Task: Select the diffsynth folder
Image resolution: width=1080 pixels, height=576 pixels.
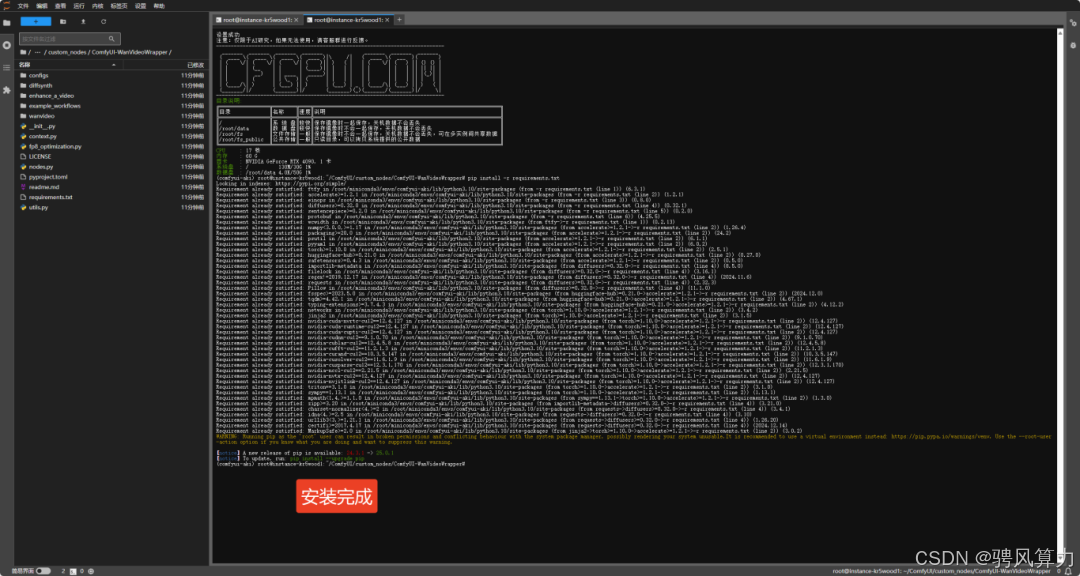Action: (x=112, y=85)
